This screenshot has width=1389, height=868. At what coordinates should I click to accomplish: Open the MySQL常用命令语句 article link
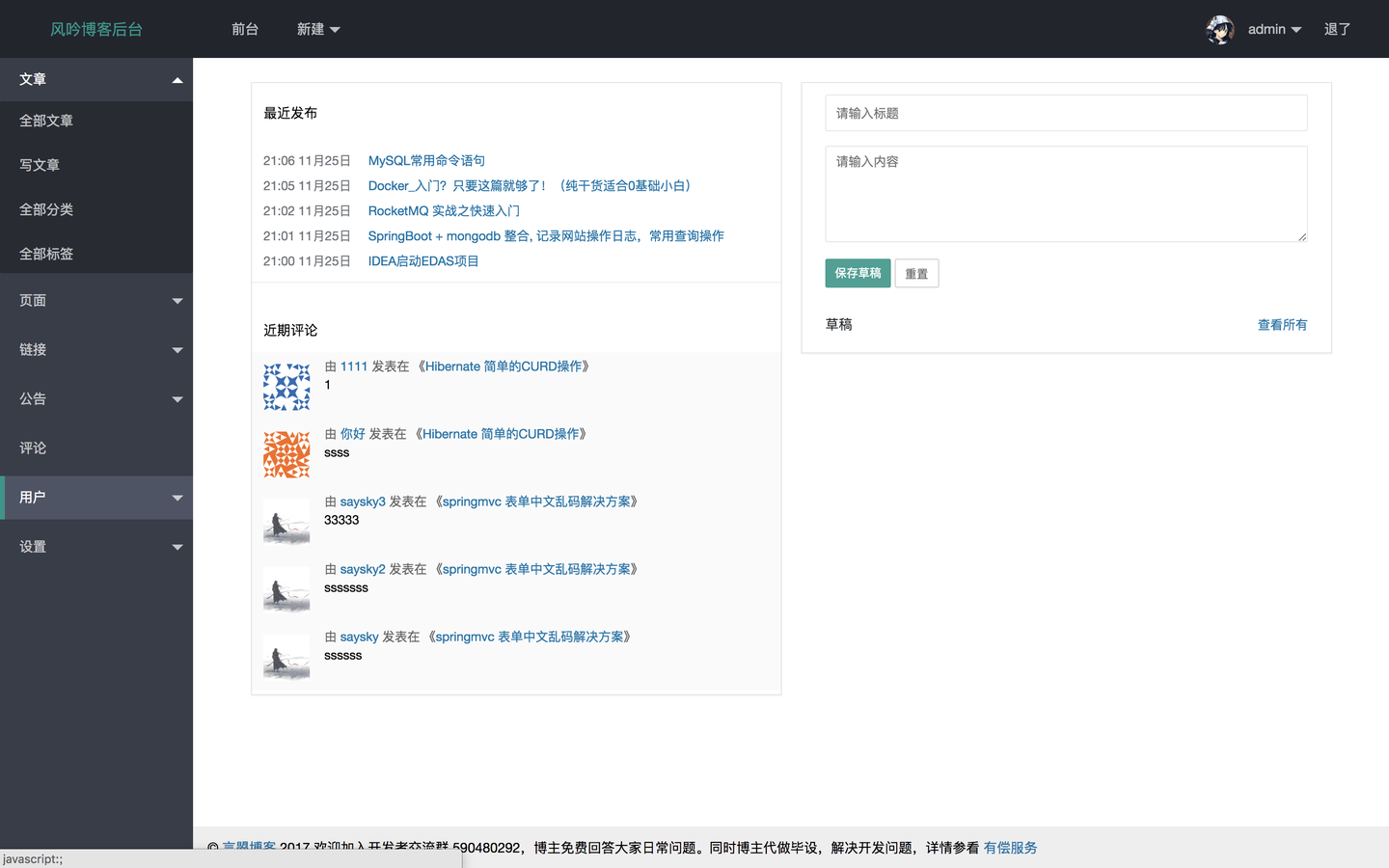(x=426, y=160)
